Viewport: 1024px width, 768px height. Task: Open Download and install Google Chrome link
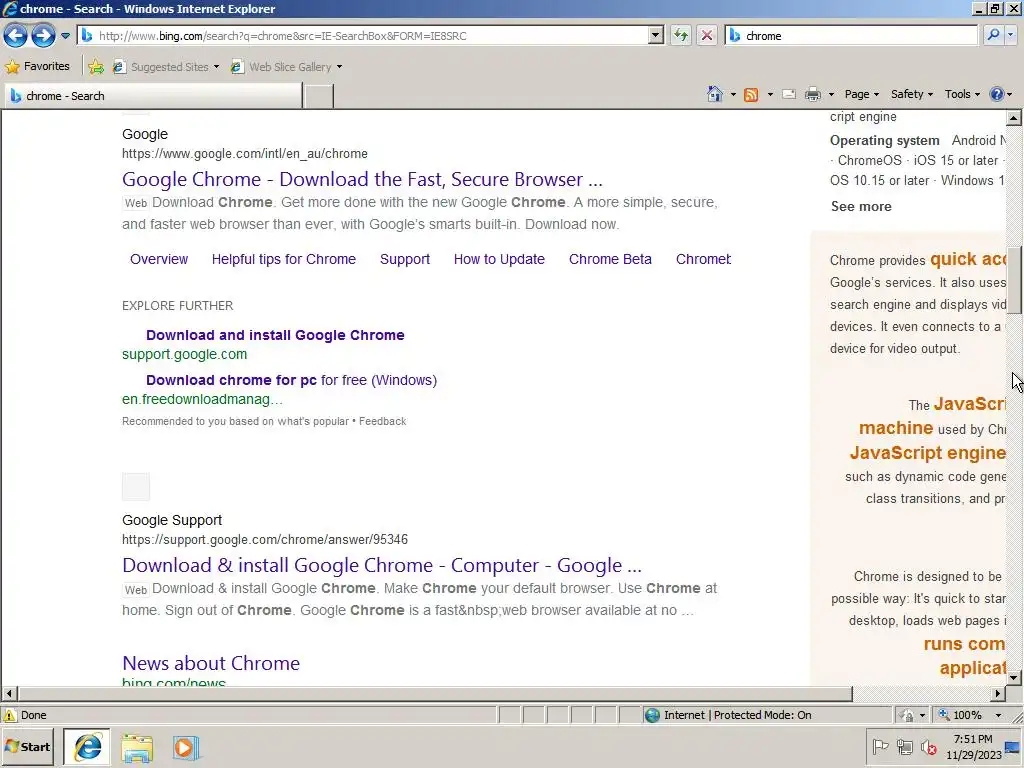[x=275, y=335]
